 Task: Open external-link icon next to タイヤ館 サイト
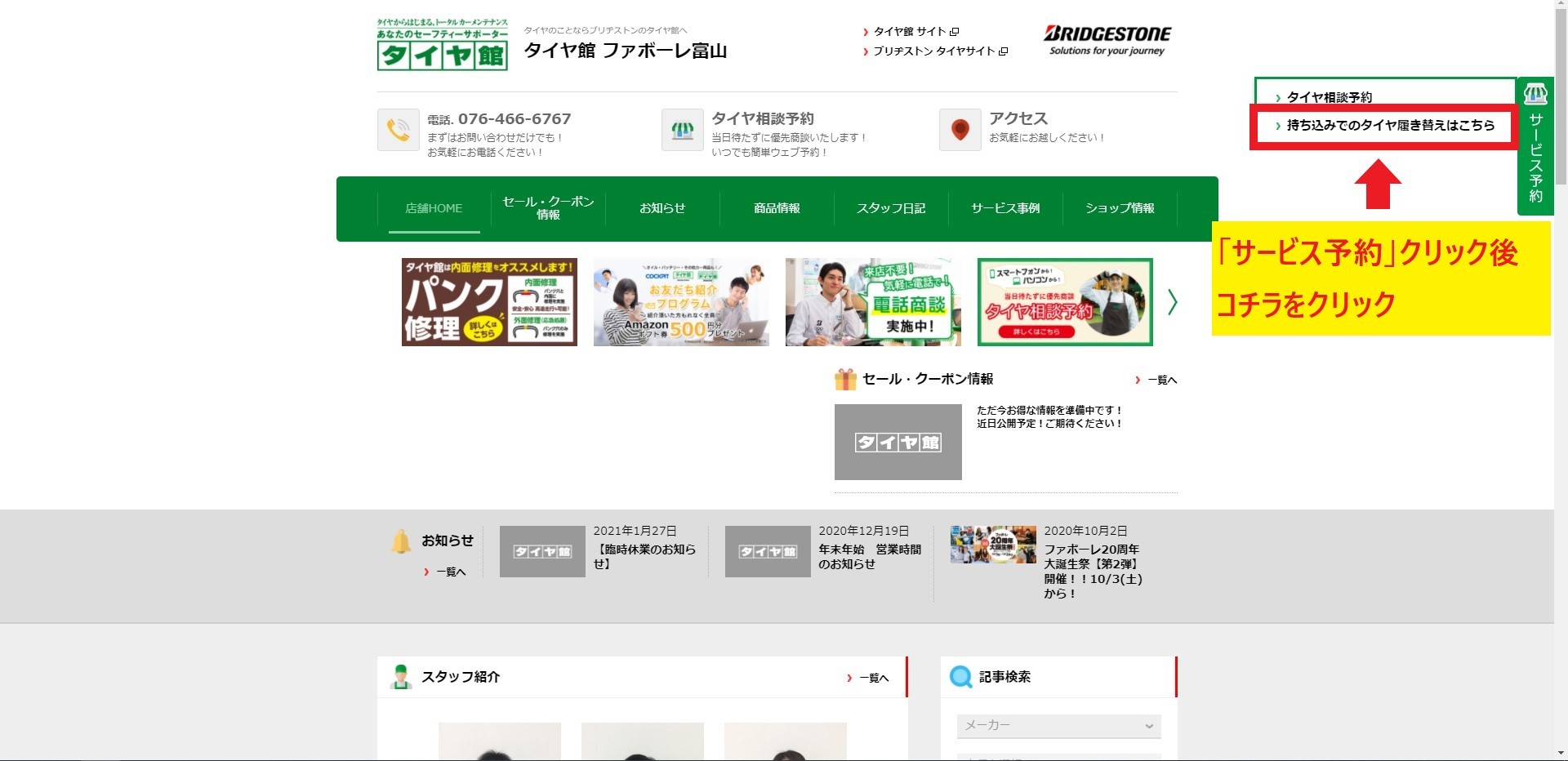click(954, 32)
